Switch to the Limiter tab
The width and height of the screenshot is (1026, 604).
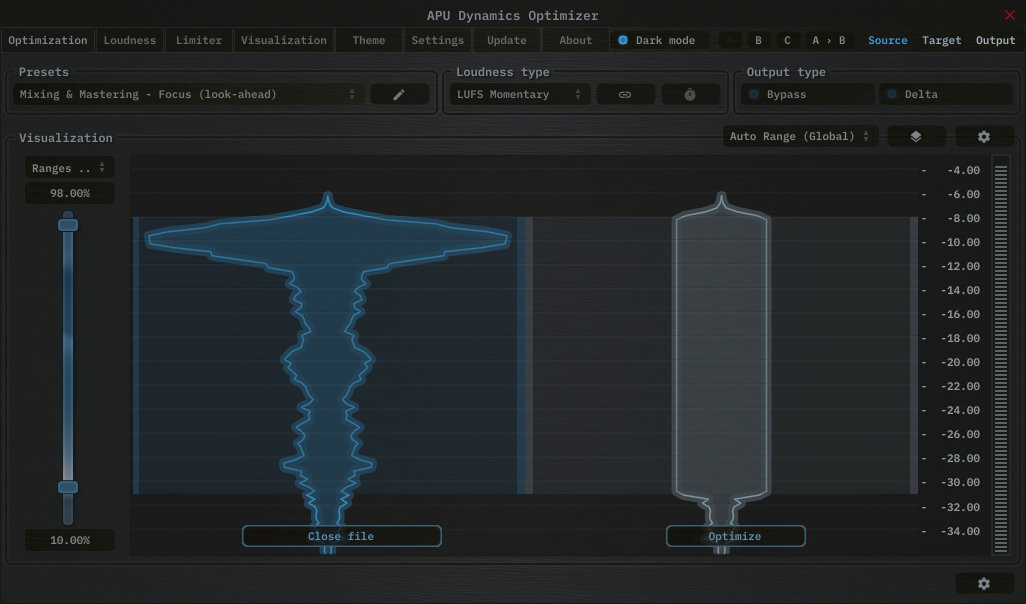(x=198, y=40)
